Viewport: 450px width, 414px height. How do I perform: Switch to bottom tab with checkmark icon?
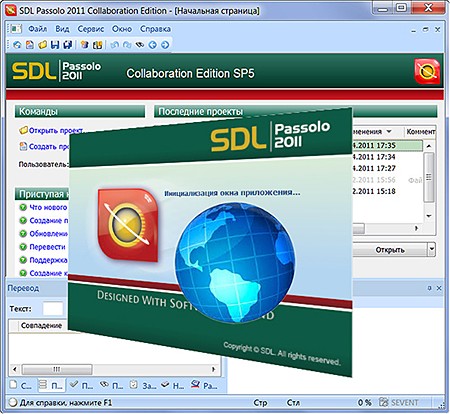81,385
